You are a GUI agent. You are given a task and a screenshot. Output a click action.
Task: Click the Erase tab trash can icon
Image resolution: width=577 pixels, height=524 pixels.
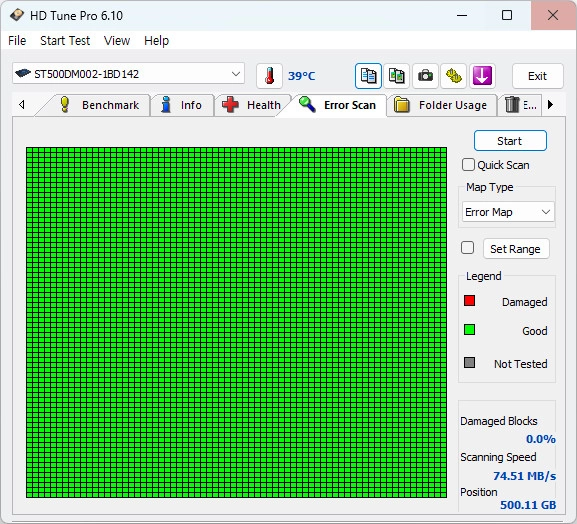click(x=512, y=105)
